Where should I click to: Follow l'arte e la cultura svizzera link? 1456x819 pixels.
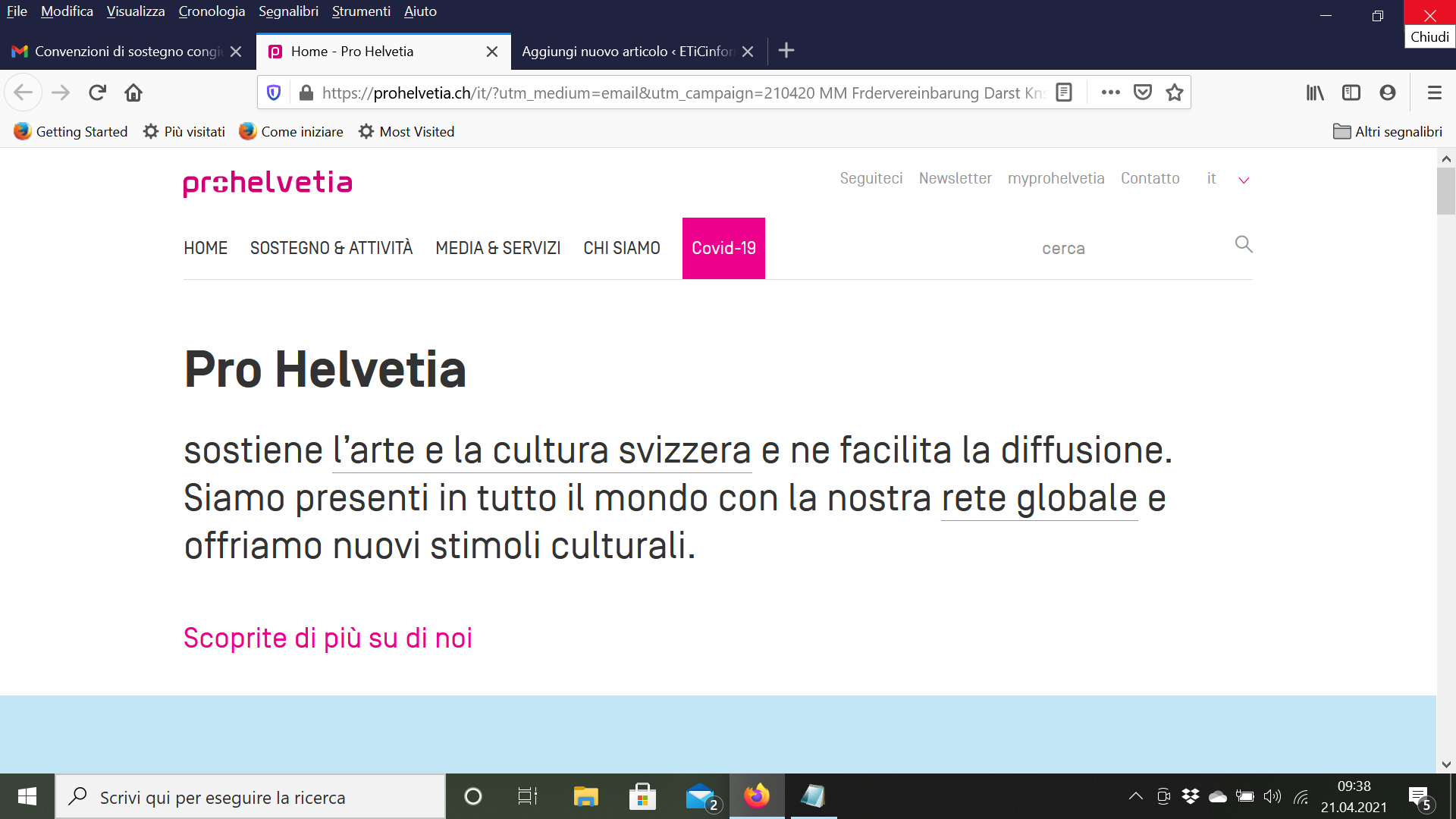click(x=541, y=450)
